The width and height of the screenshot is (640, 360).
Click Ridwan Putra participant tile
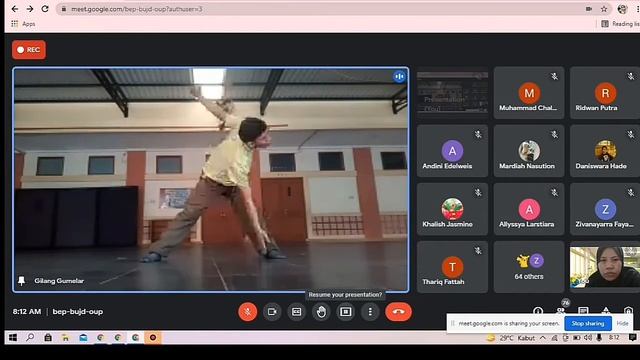point(605,93)
